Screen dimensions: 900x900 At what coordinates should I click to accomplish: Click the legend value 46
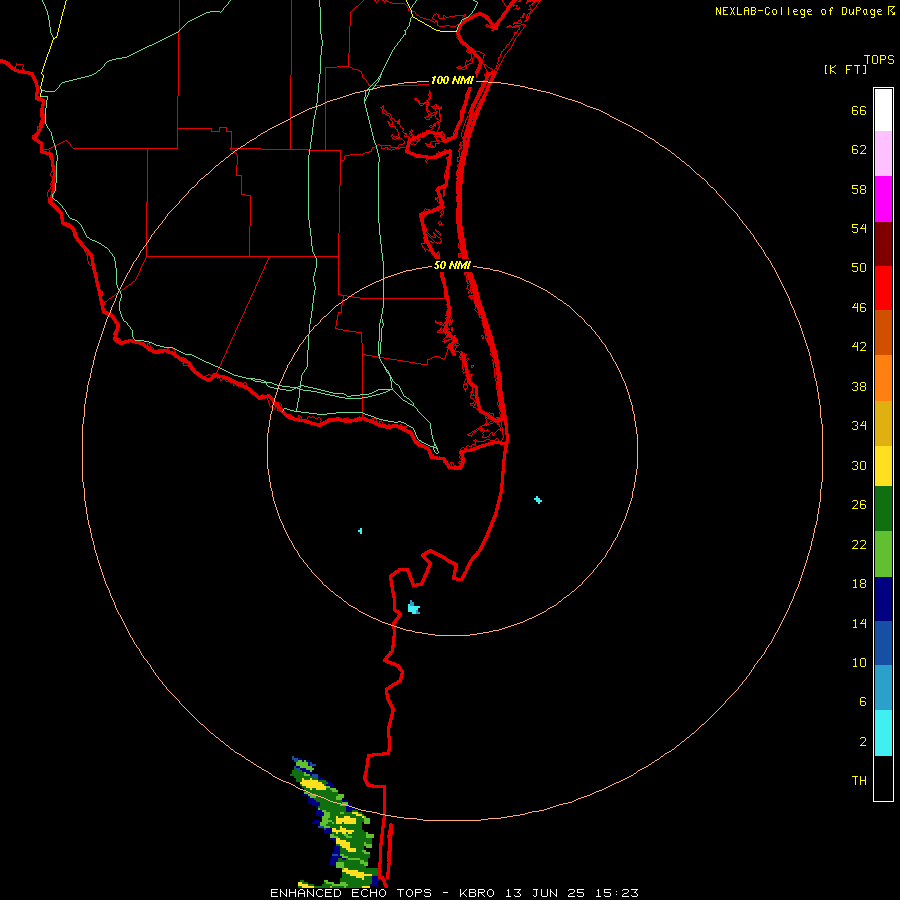(x=859, y=308)
